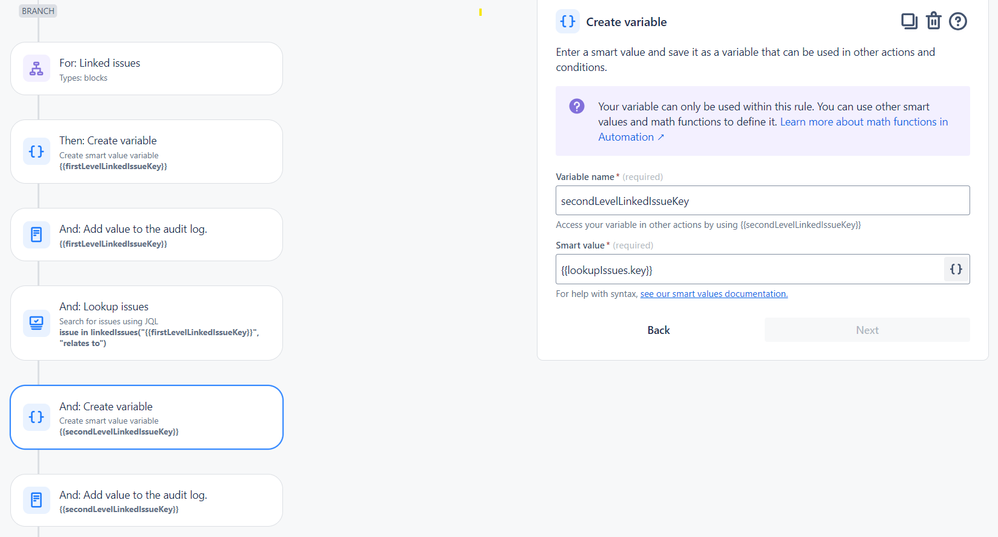Click purple info icon in the notice box
The image size is (998, 537).
click(x=577, y=106)
